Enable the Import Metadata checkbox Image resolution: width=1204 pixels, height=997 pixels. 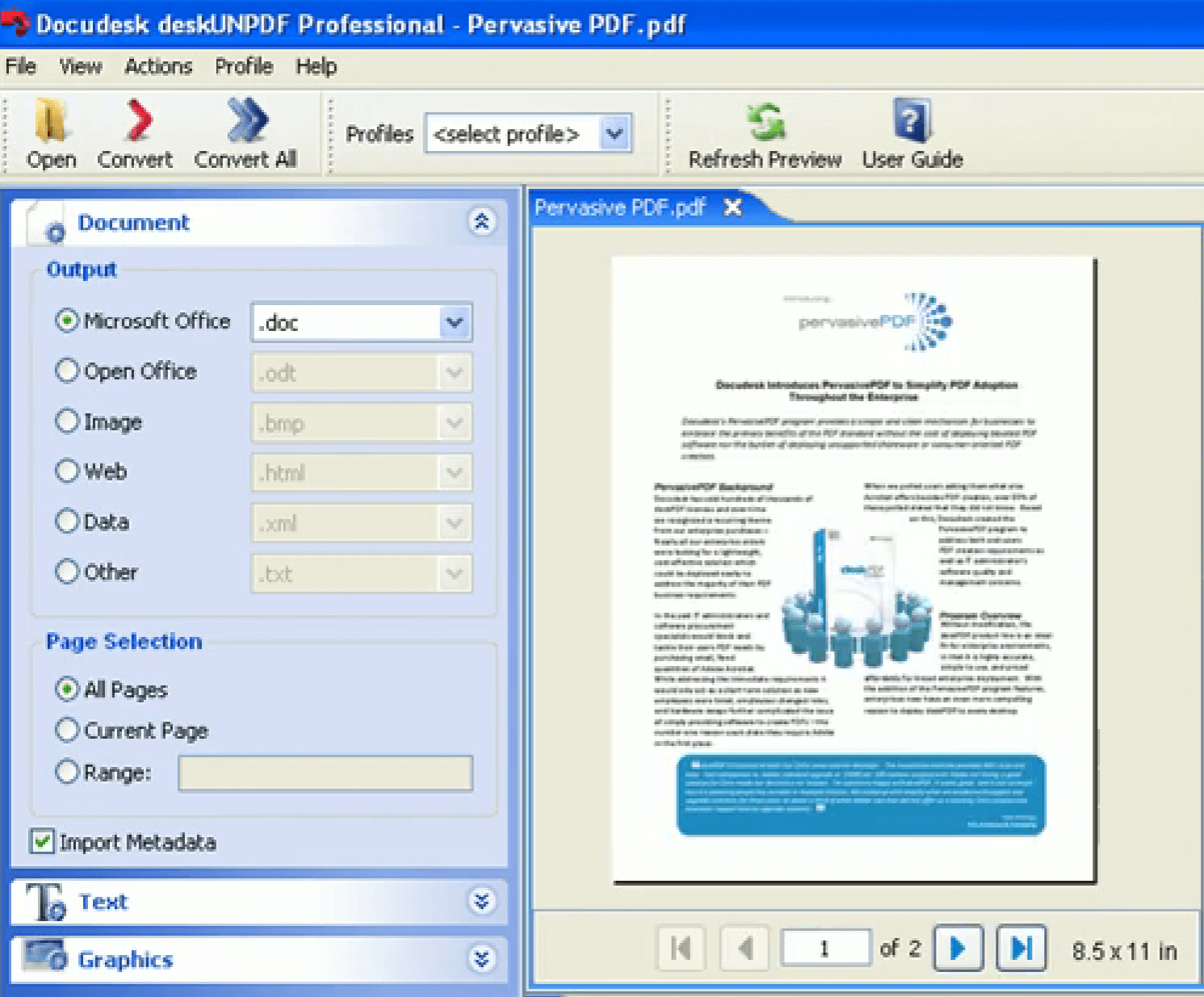tap(41, 842)
